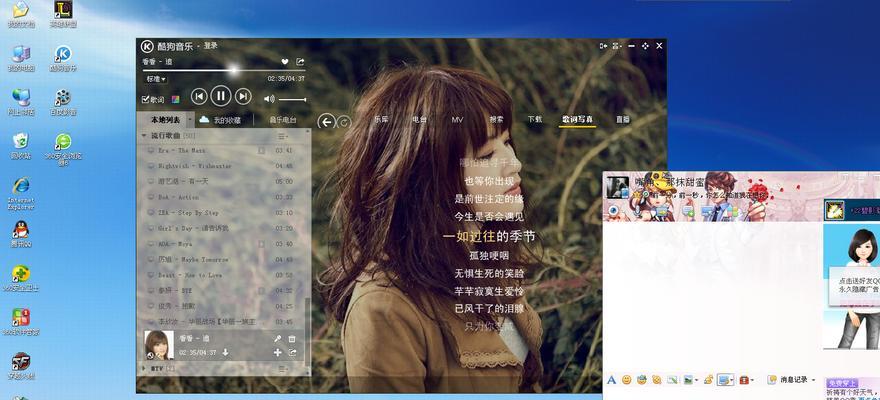Open the MV tab

click(x=457, y=119)
